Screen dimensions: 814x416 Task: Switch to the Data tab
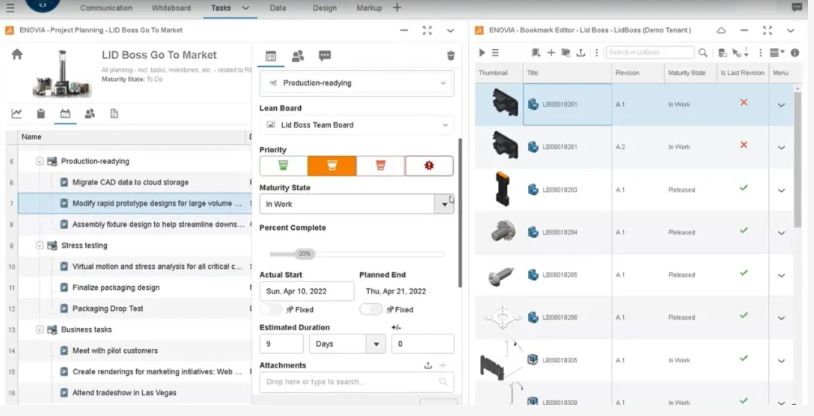pyautogui.click(x=278, y=8)
